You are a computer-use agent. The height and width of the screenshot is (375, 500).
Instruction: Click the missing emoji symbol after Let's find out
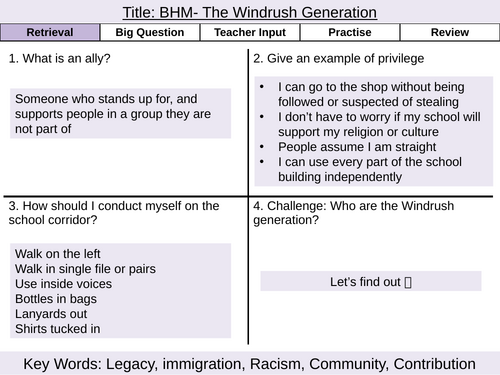pyautogui.click(x=408, y=282)
